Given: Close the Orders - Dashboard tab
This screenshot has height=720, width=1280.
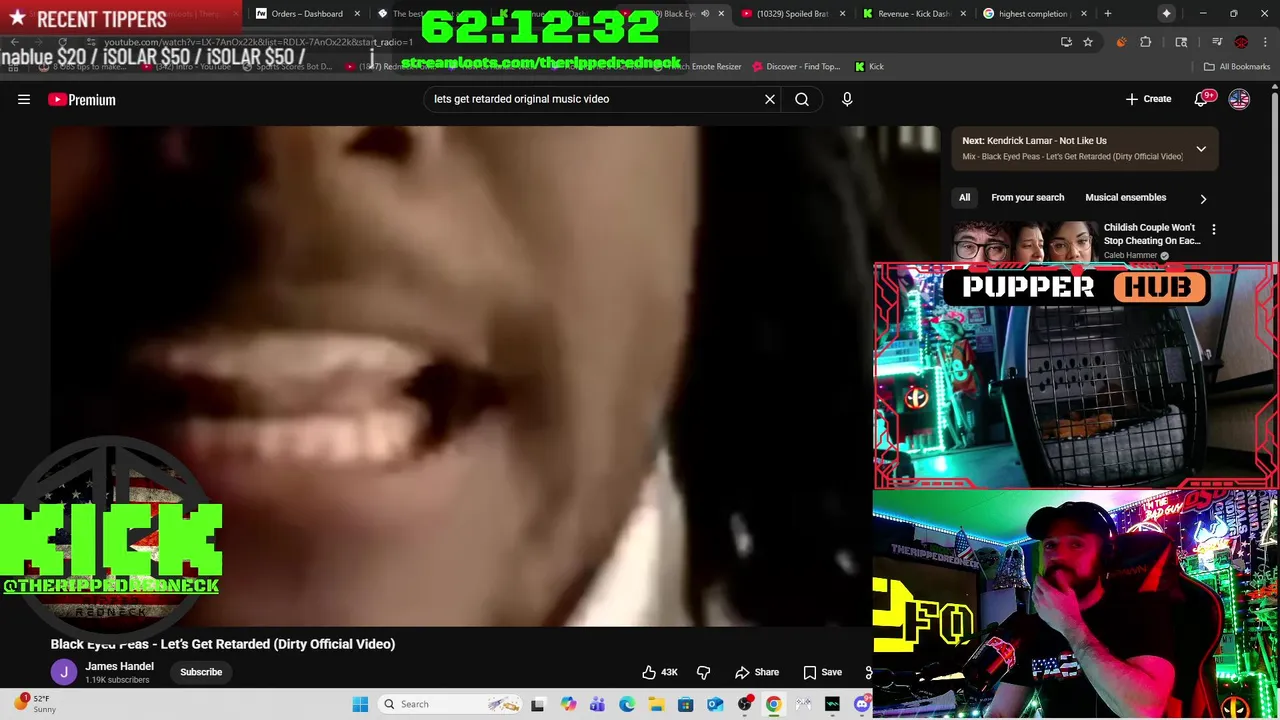Looking at the screenshot, I should [356, 14].
